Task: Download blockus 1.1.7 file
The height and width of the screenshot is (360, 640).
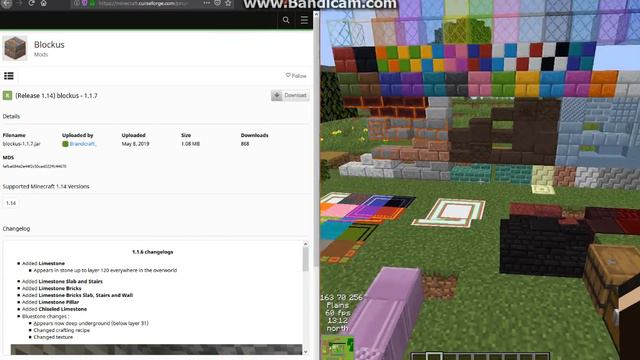Action: 290,95
